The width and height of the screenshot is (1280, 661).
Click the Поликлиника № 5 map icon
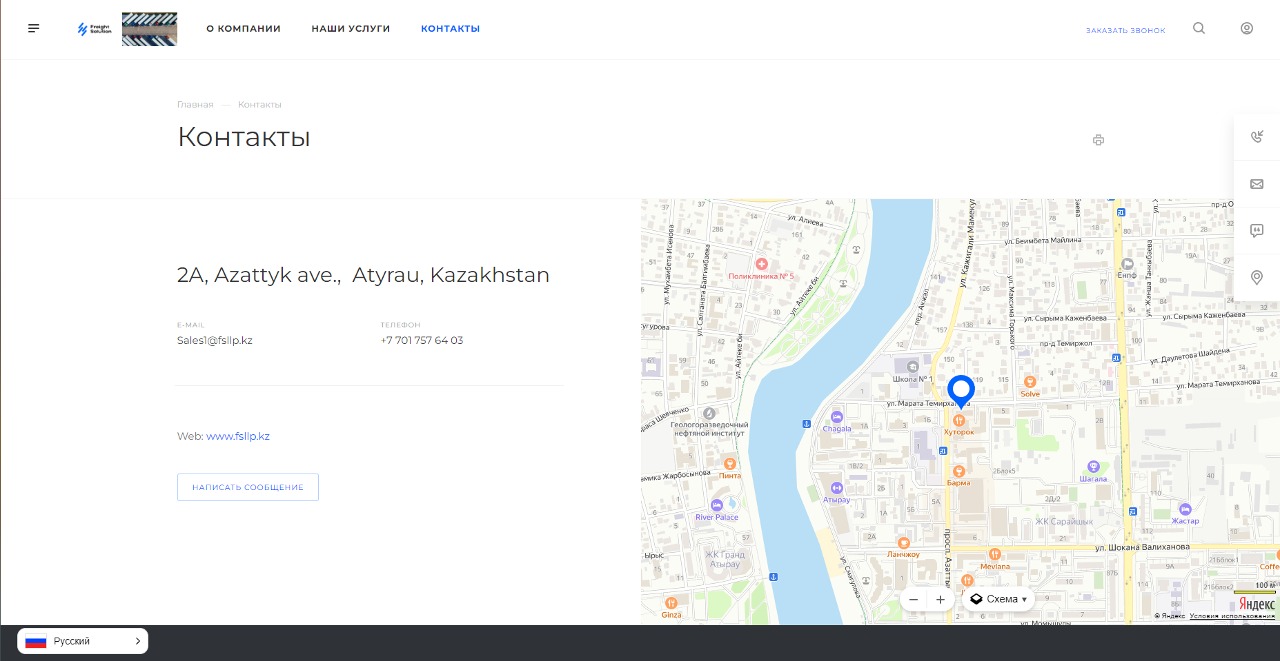click(761, 264)
